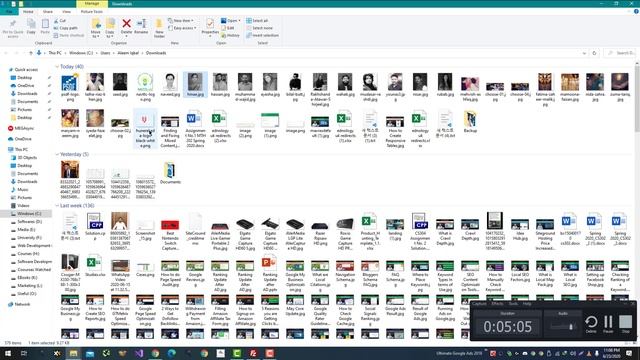Collapse the Last week (136) group
640x360 pixels.
coord(57,206)
